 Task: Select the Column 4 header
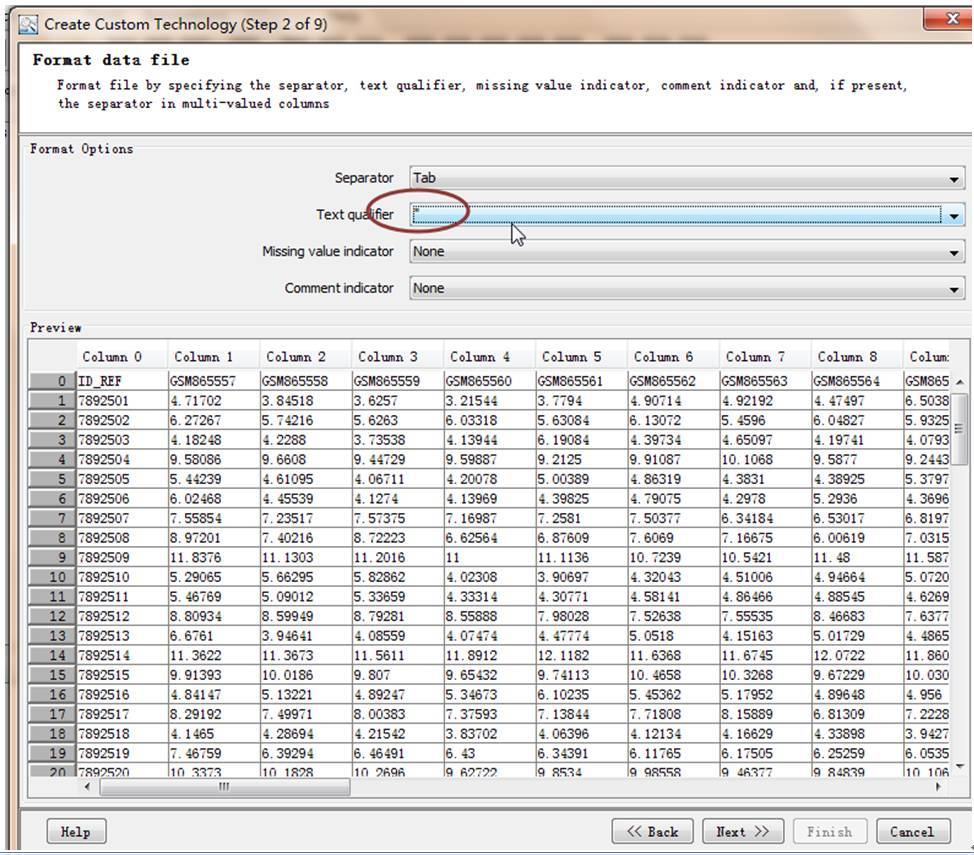(x=480, y=356)
